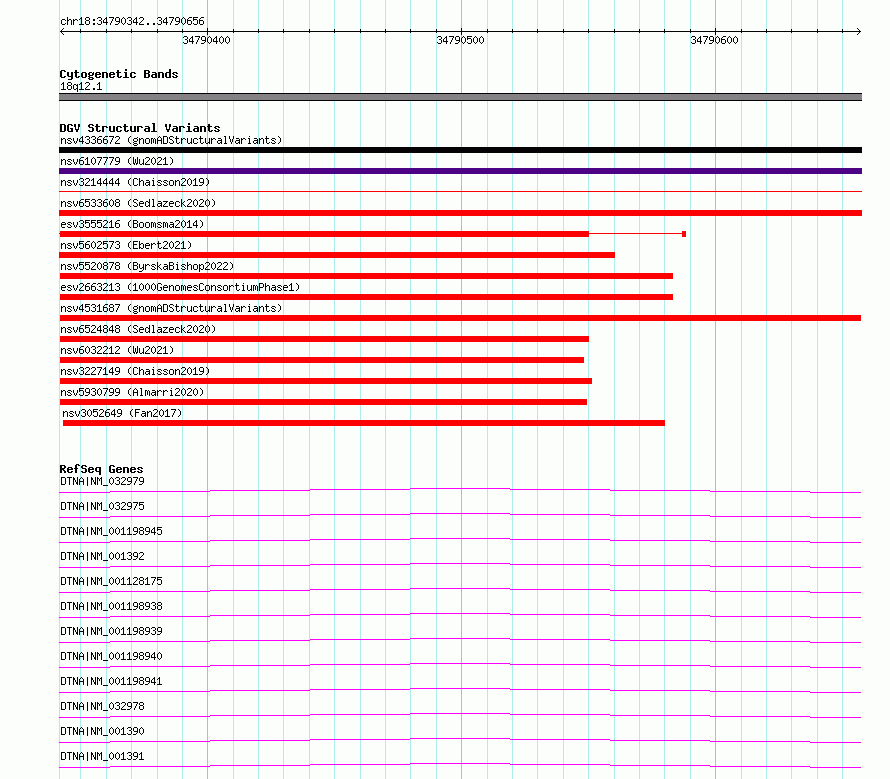Open variant nsv5520878 (ByrskaBishop2022) label
Viewport: 890px width, 779px height.
pyautogui.click(x=147, y=266)
